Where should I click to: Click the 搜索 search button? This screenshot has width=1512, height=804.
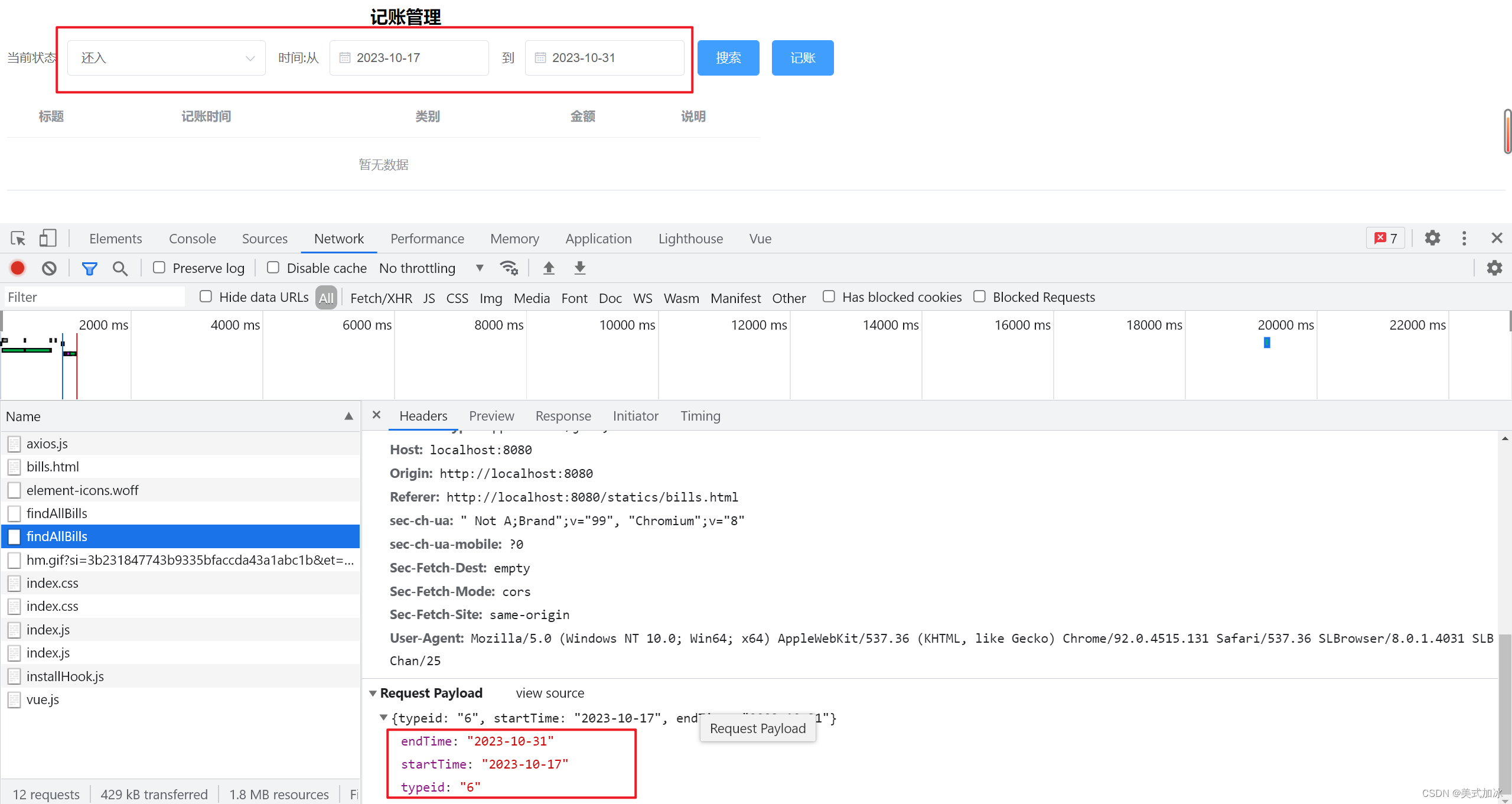point(728,57)
